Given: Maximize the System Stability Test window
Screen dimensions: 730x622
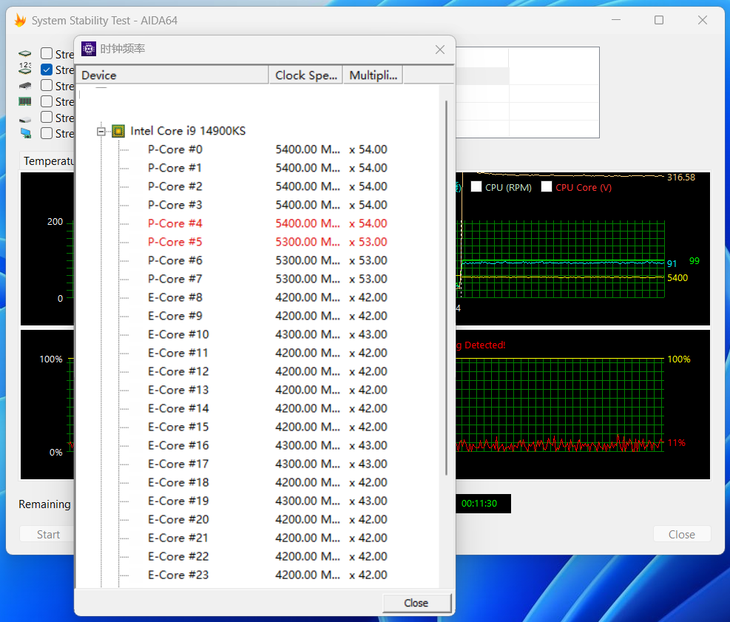Looking at the screenshot, I should pos(659,20).
